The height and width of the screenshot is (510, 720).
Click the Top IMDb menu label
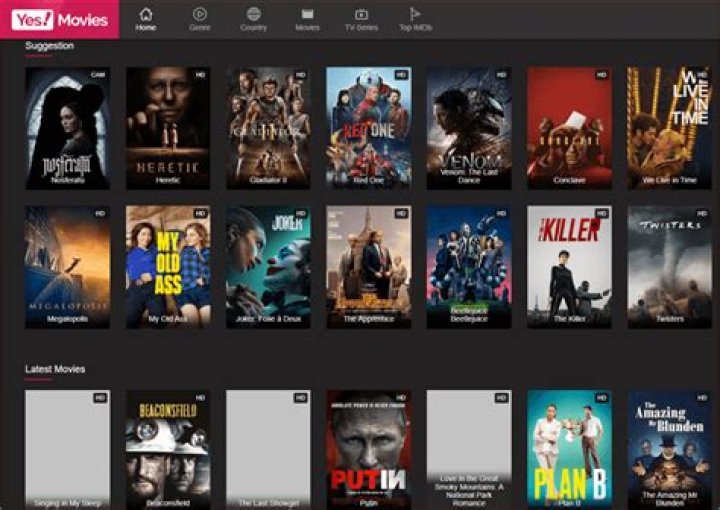(416, 28)
